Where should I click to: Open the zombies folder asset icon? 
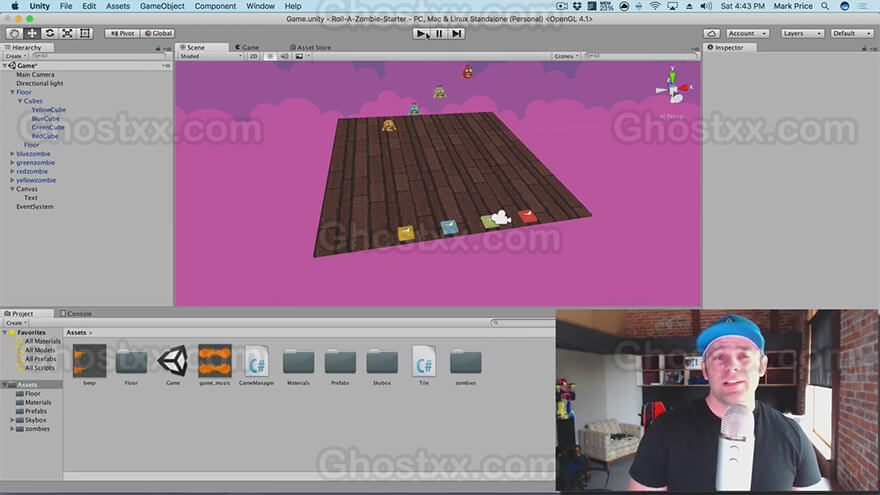click(465, 361)
